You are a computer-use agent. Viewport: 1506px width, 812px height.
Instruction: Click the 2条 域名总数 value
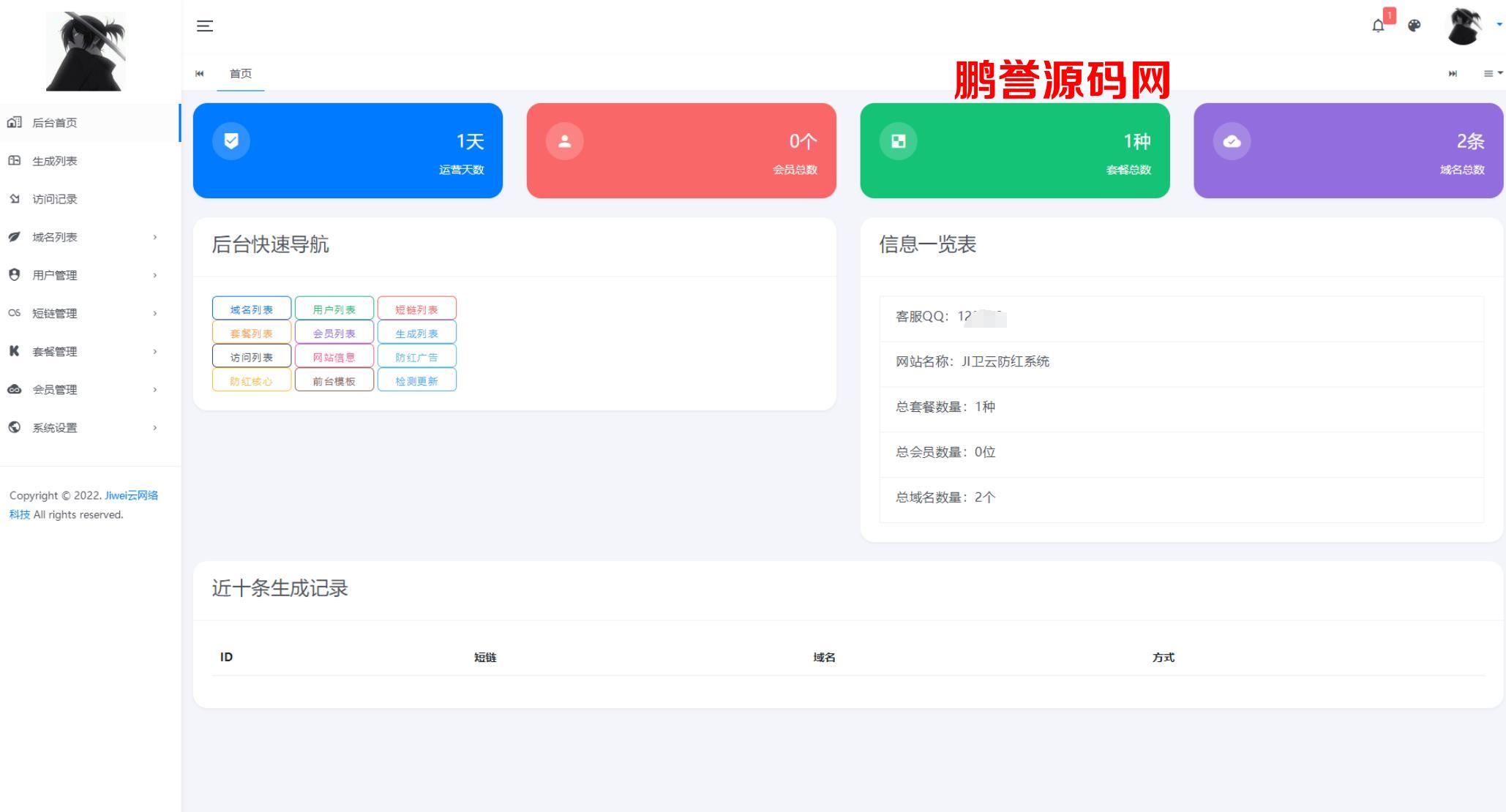[1470, 141]
